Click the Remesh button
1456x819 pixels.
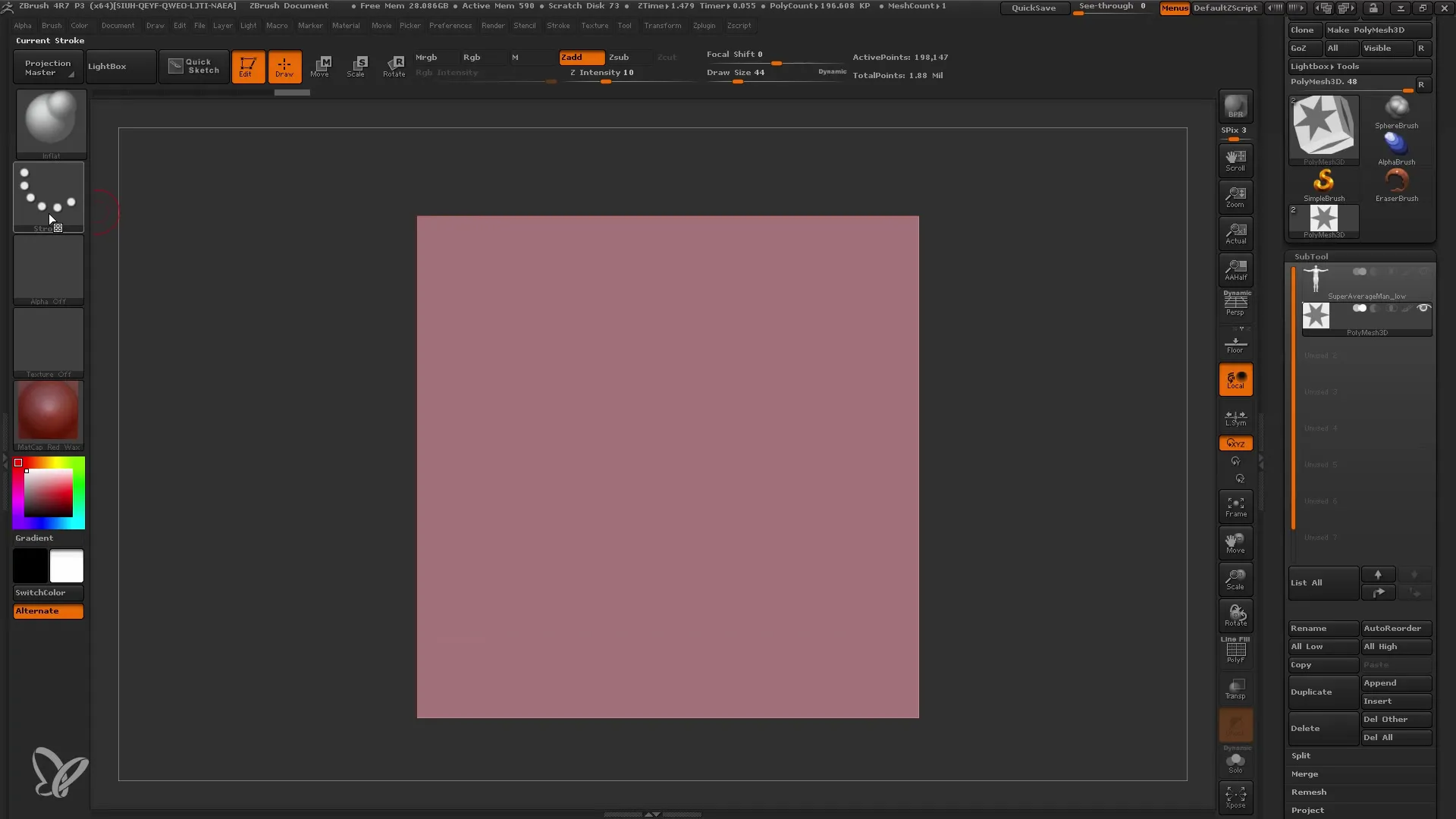[1308, 792]
